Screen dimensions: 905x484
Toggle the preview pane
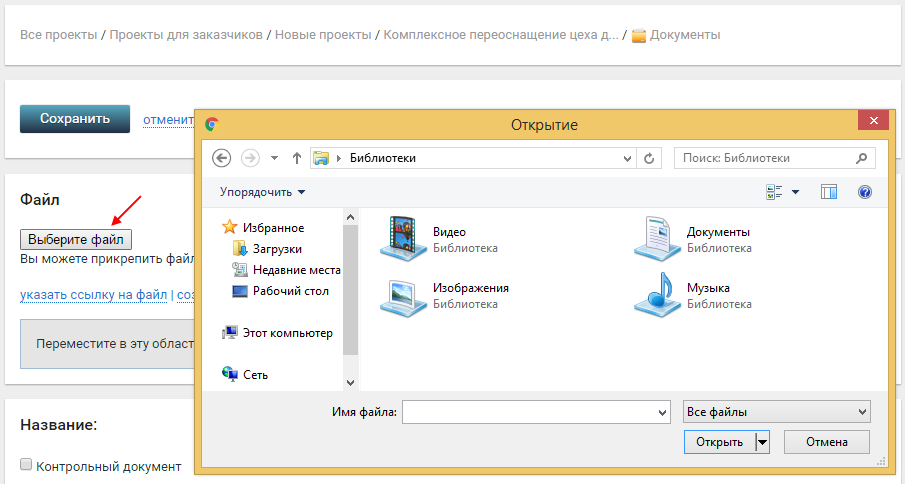click(829, 192)
